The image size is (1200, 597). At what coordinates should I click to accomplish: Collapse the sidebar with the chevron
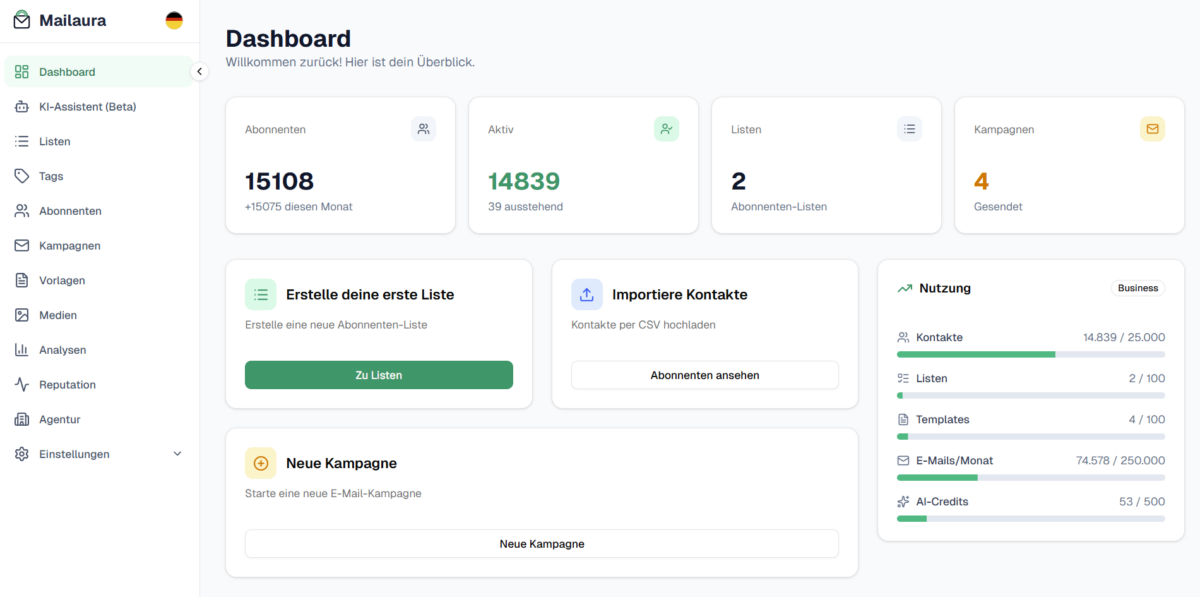(199, 71)
